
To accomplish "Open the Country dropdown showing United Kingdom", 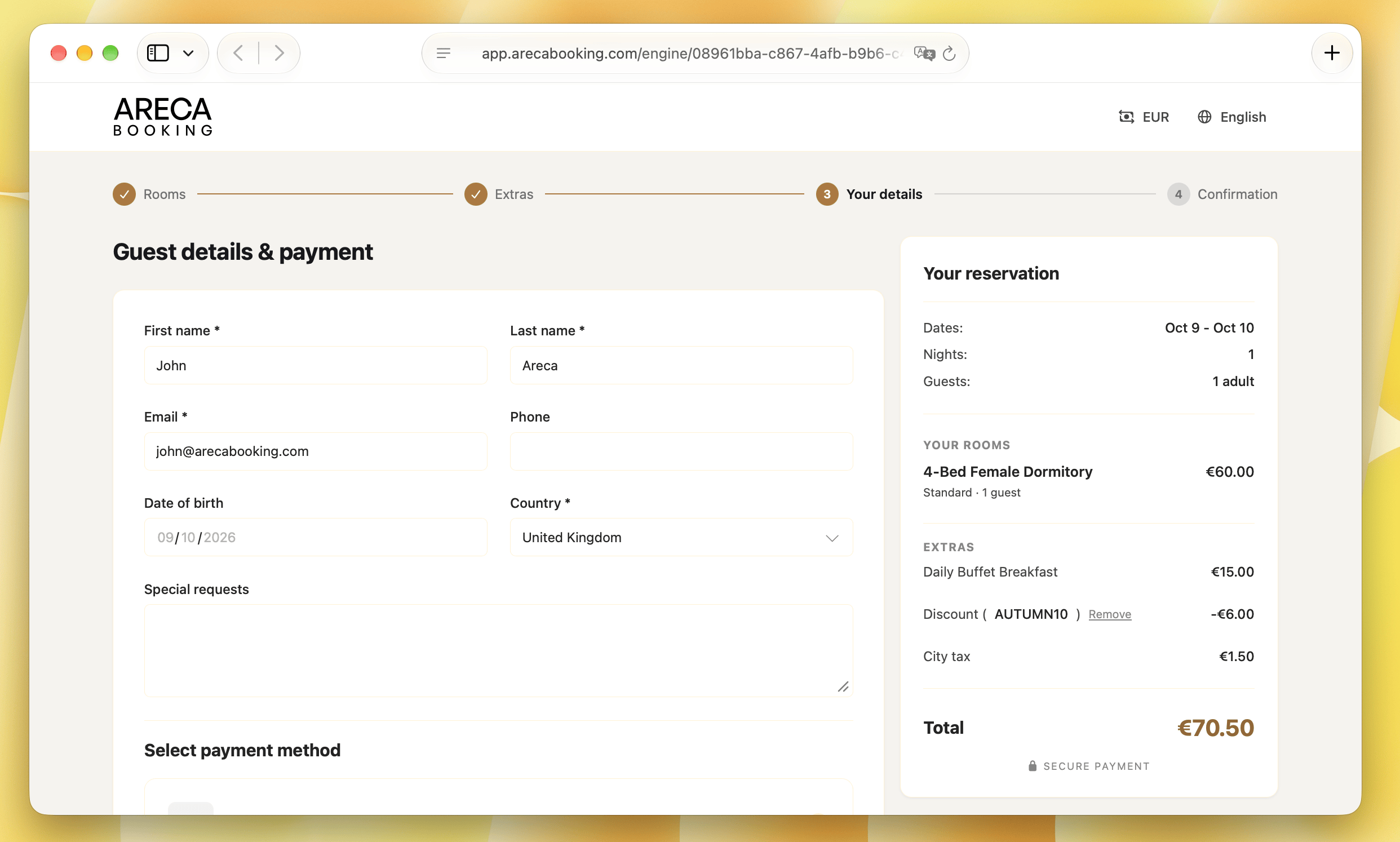I will pyautogui.click(x=681, y=537).
